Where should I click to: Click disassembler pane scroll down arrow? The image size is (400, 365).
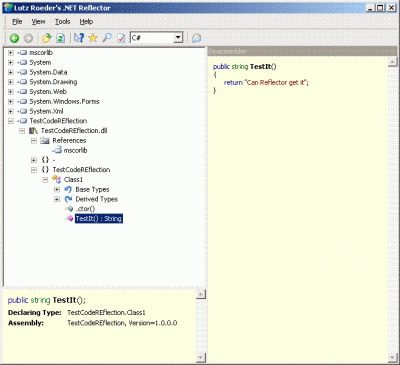click(392, 358)
